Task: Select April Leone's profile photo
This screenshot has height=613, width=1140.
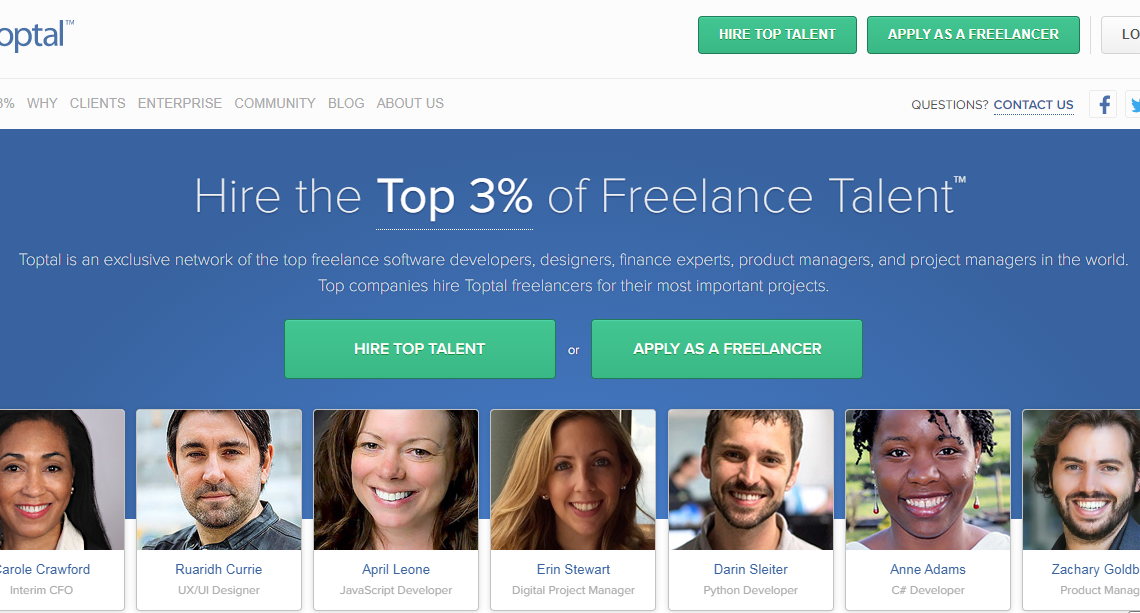Action: (396, 479)
